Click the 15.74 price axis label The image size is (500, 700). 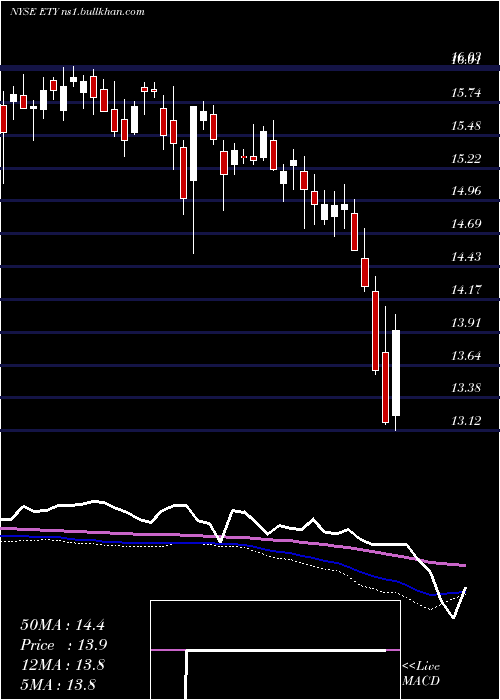click(466, 93)
